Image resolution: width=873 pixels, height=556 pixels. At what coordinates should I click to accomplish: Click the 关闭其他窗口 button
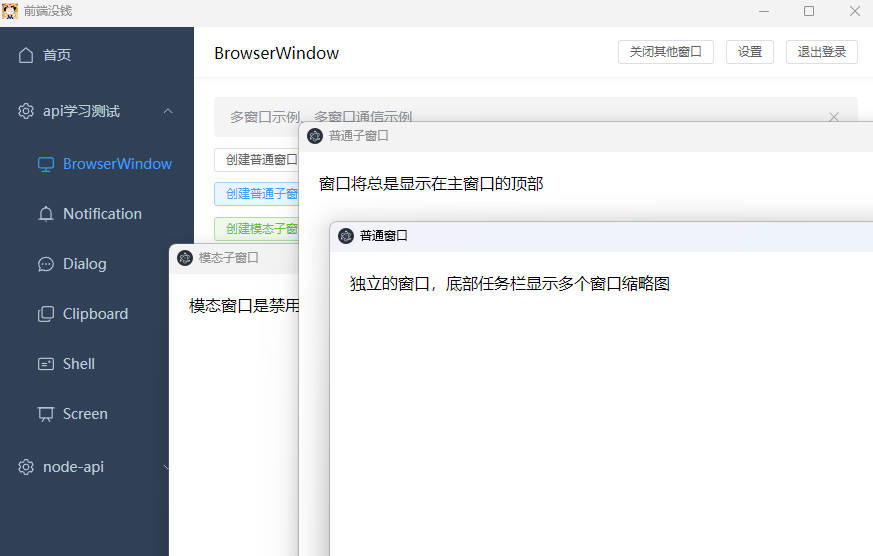click(x=665, y=52)
